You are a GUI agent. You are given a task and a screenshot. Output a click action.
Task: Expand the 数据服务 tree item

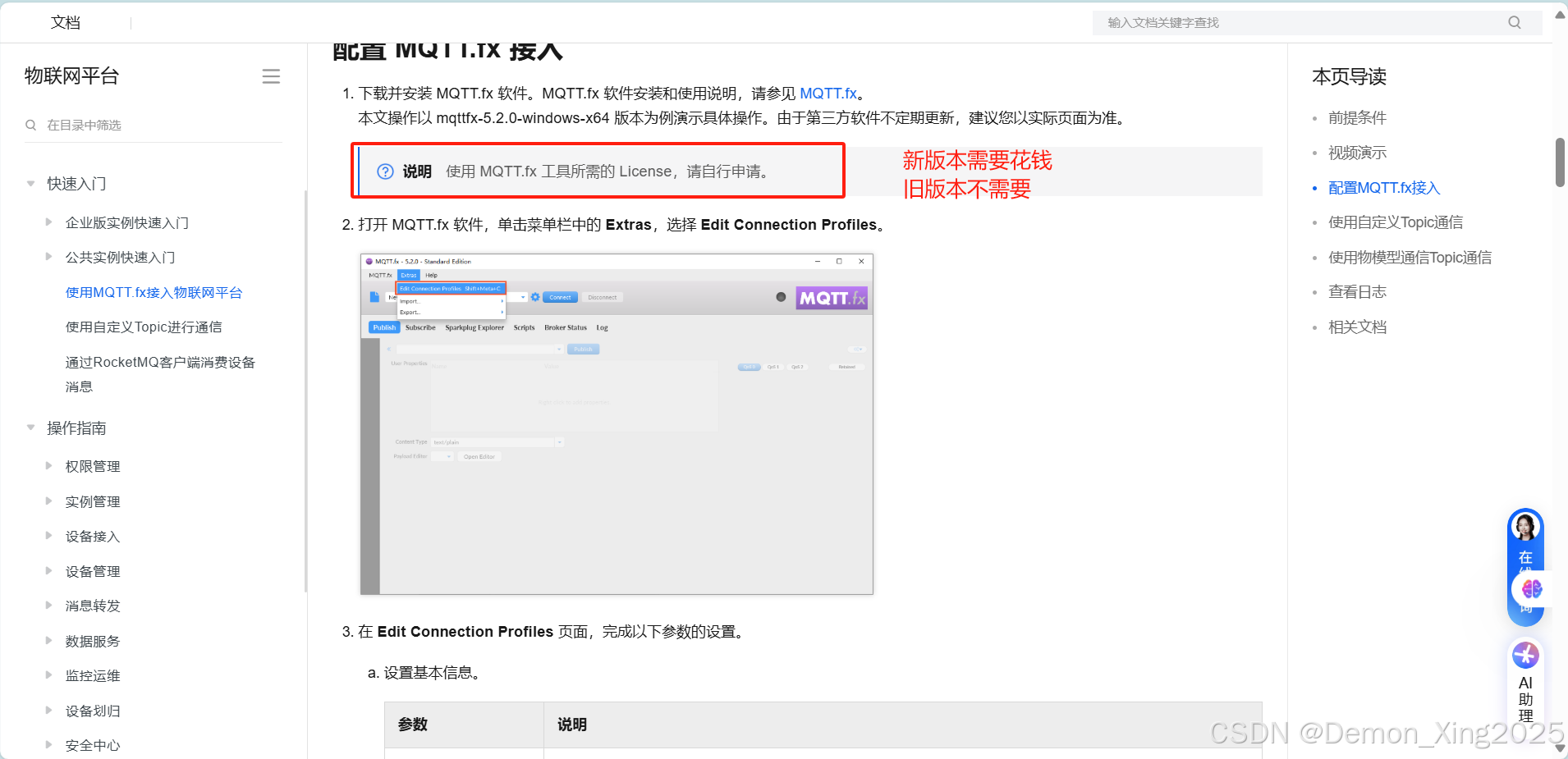pos(48,640)
